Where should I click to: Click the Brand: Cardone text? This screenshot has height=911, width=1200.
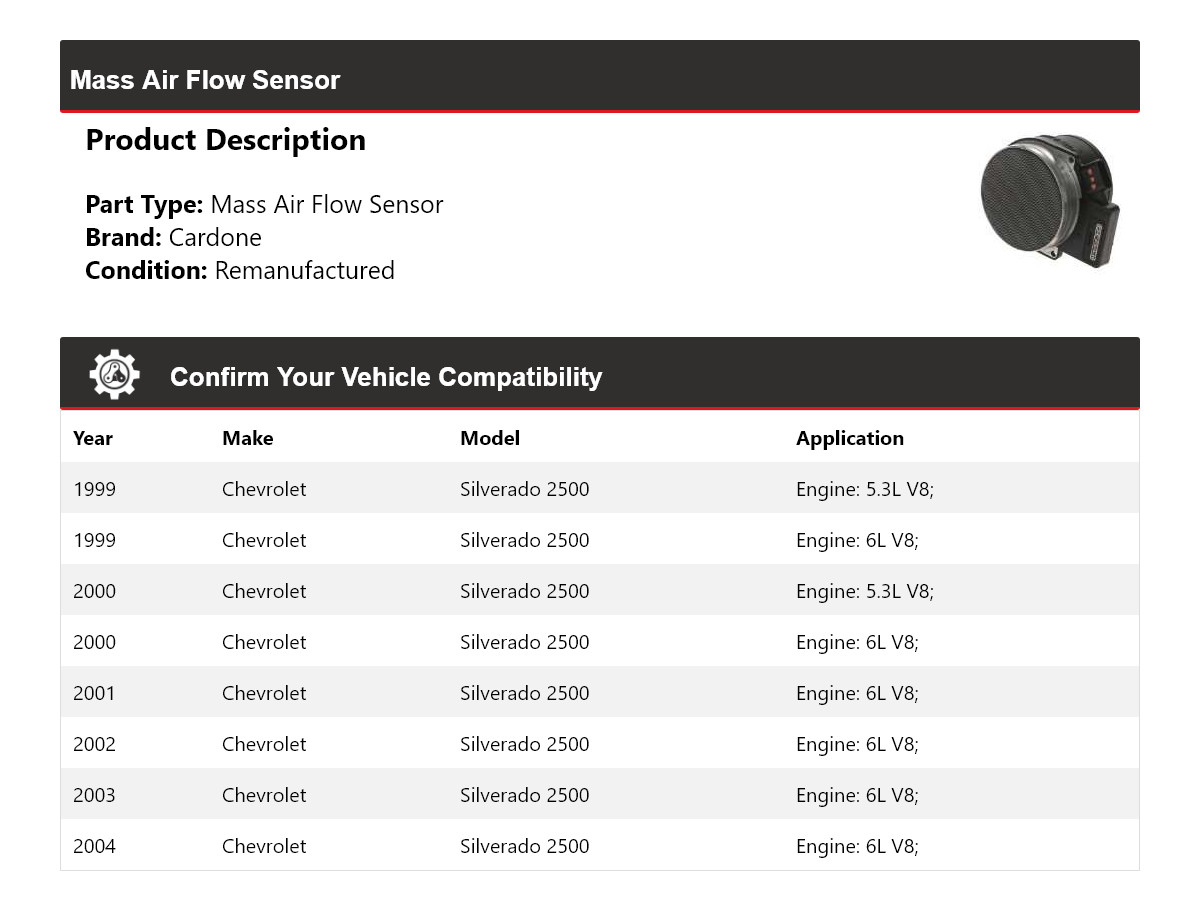[x=173, y=238]
